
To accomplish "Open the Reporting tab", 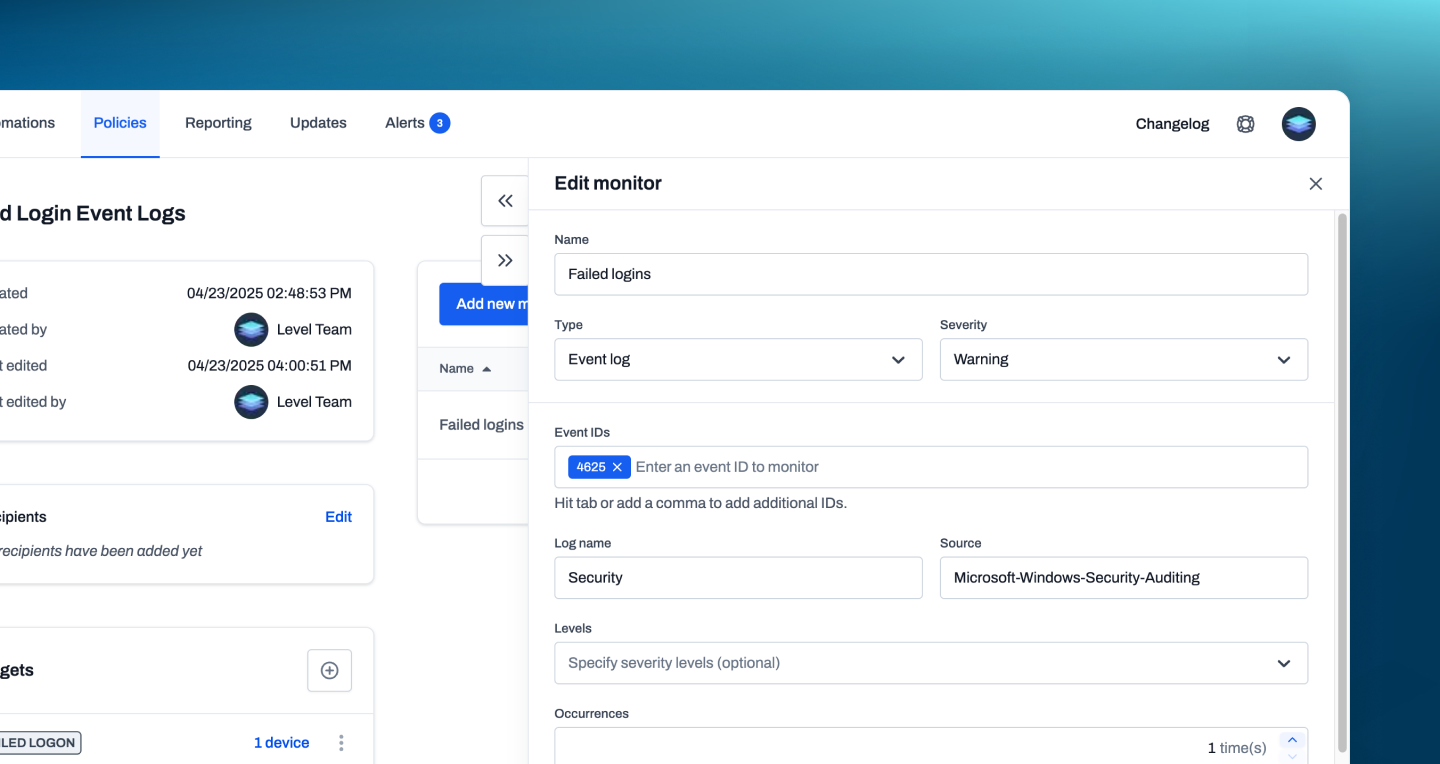I will (218, 123).
